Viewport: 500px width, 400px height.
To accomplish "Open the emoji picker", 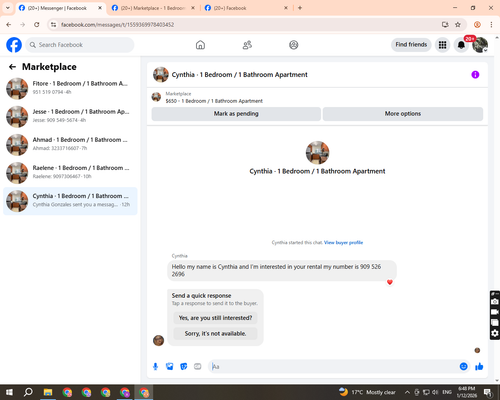I will tap(463, 367).
